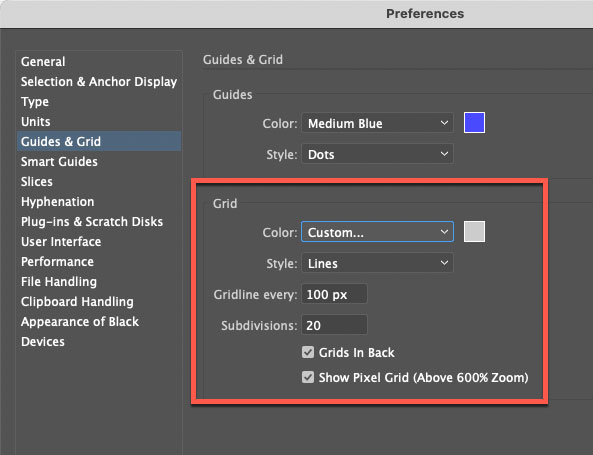593x455 pixels.
Task: Click the gray grid color swatch
Action: pyautogui.click(x=474, y=231)
